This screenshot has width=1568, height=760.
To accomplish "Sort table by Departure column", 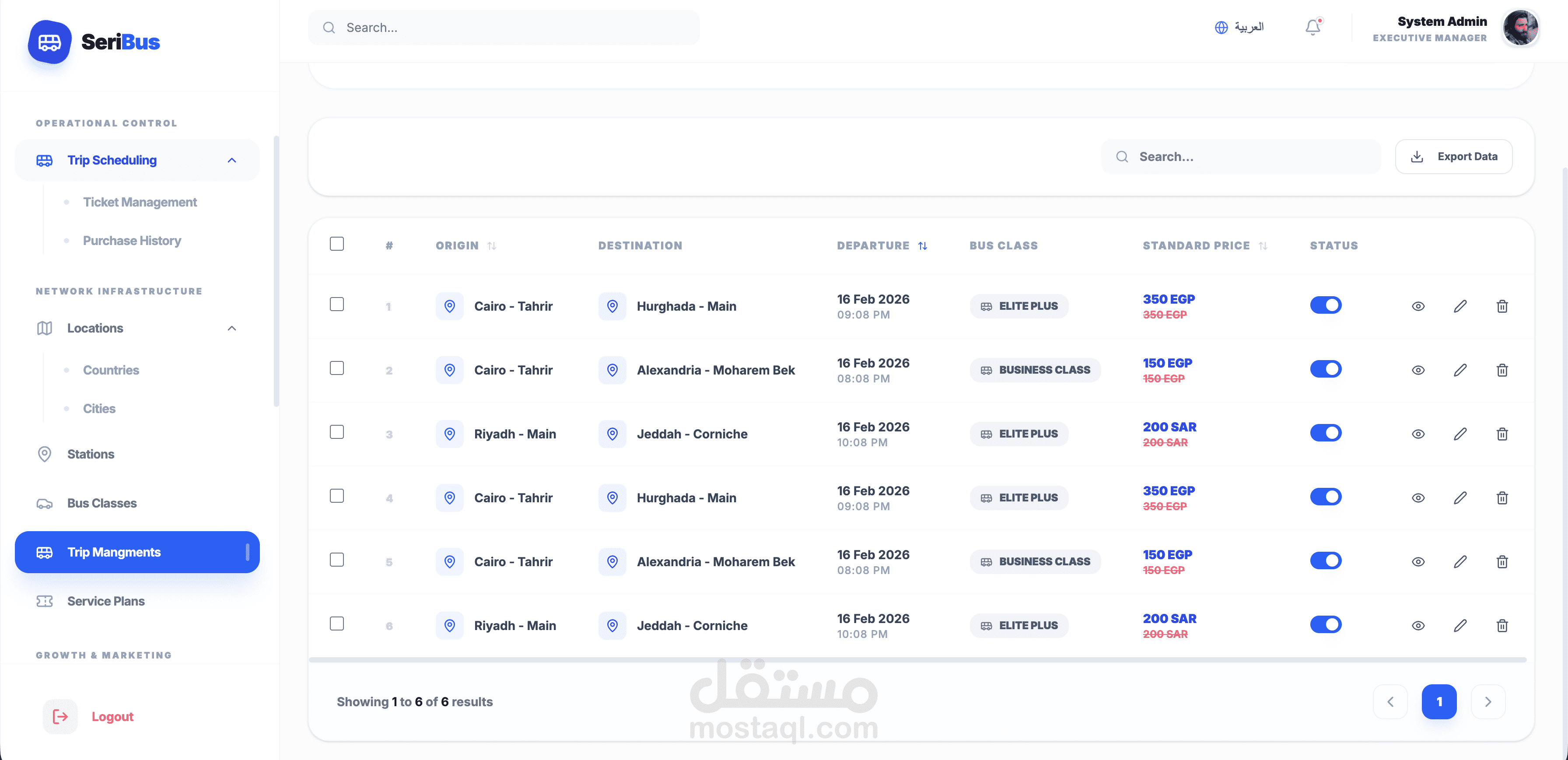I will tap(923, 246).
